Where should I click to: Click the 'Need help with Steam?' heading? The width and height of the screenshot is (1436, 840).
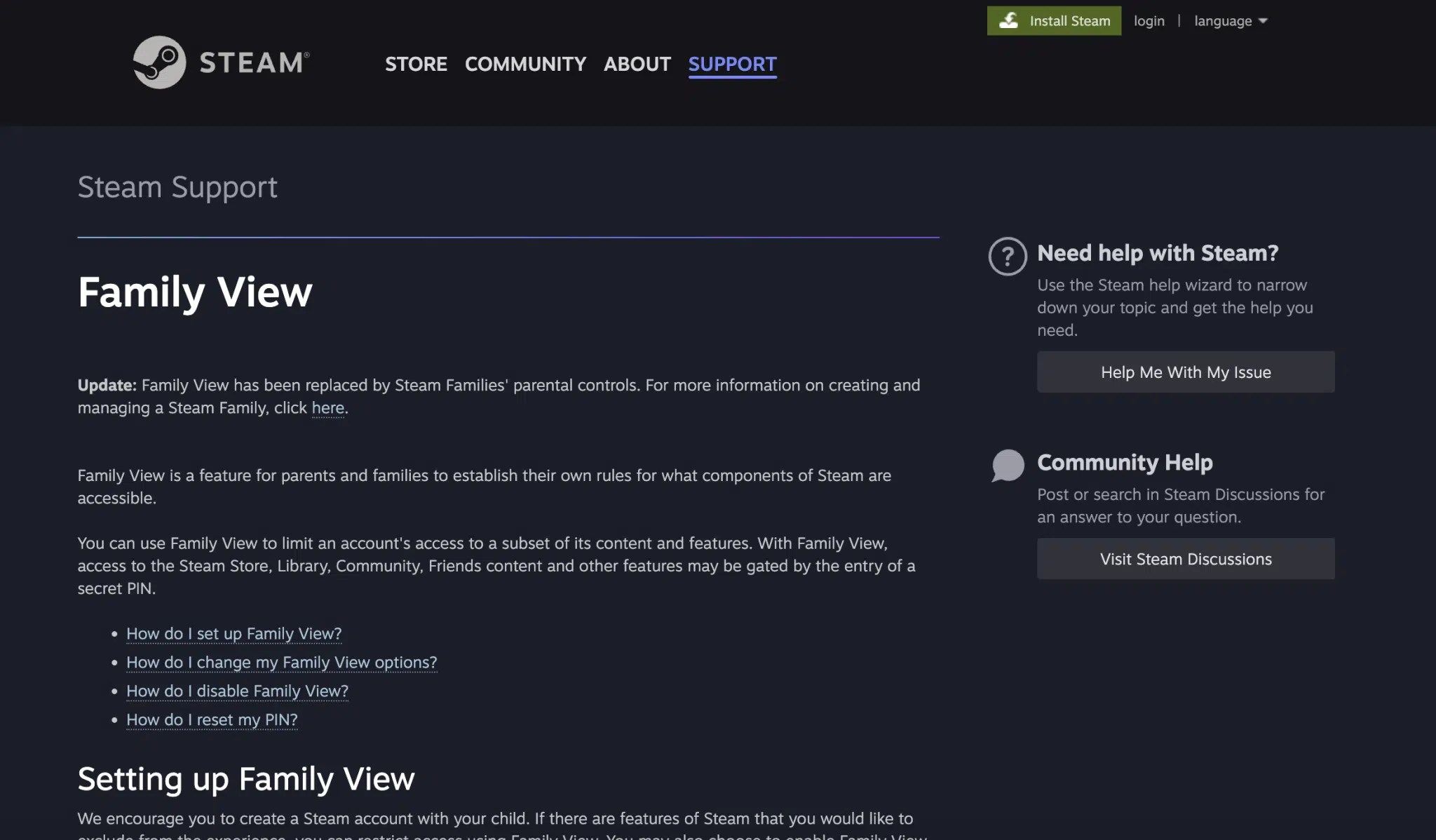pos(1158,253)
